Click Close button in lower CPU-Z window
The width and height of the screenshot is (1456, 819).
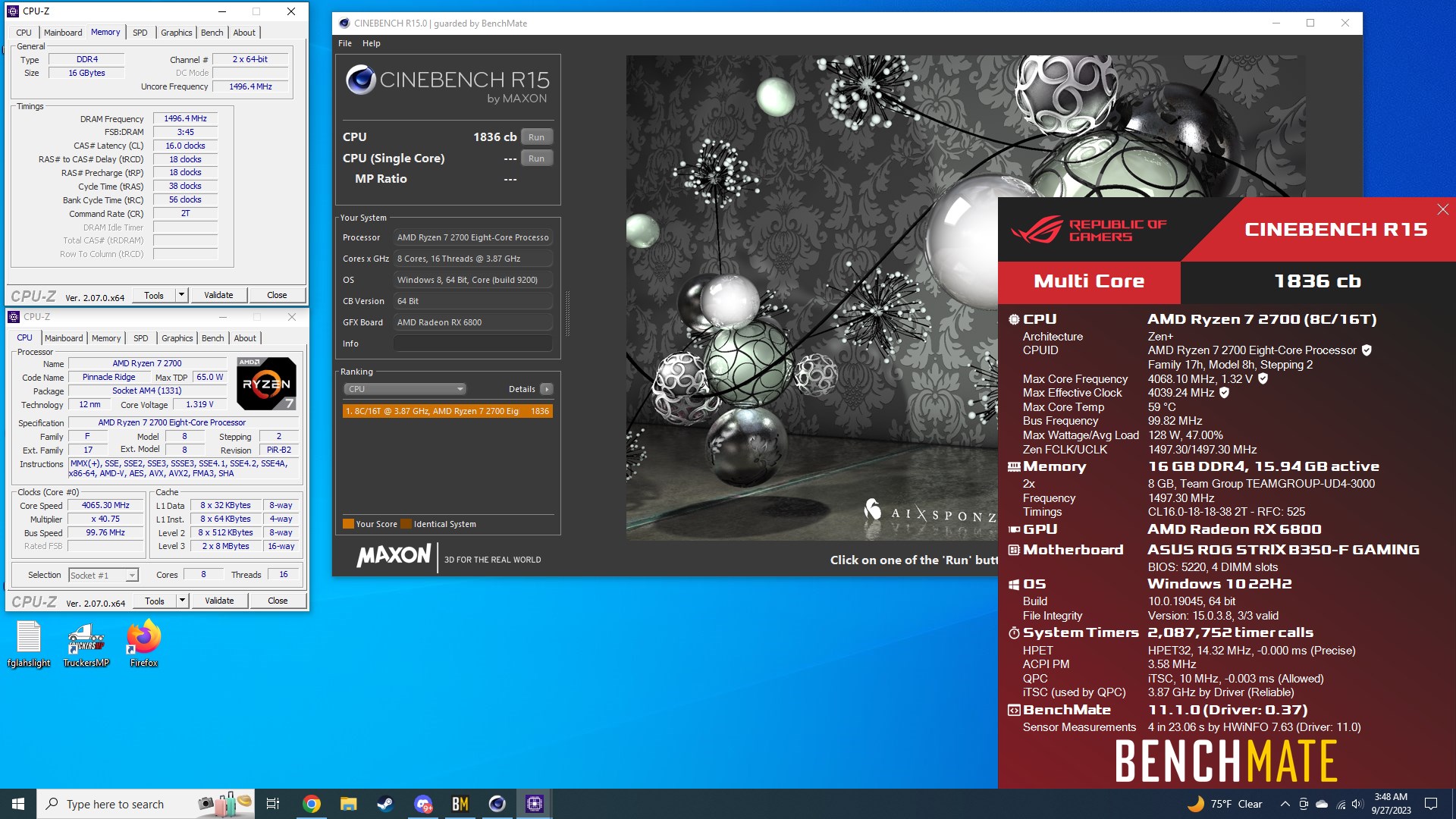point(278,601)
